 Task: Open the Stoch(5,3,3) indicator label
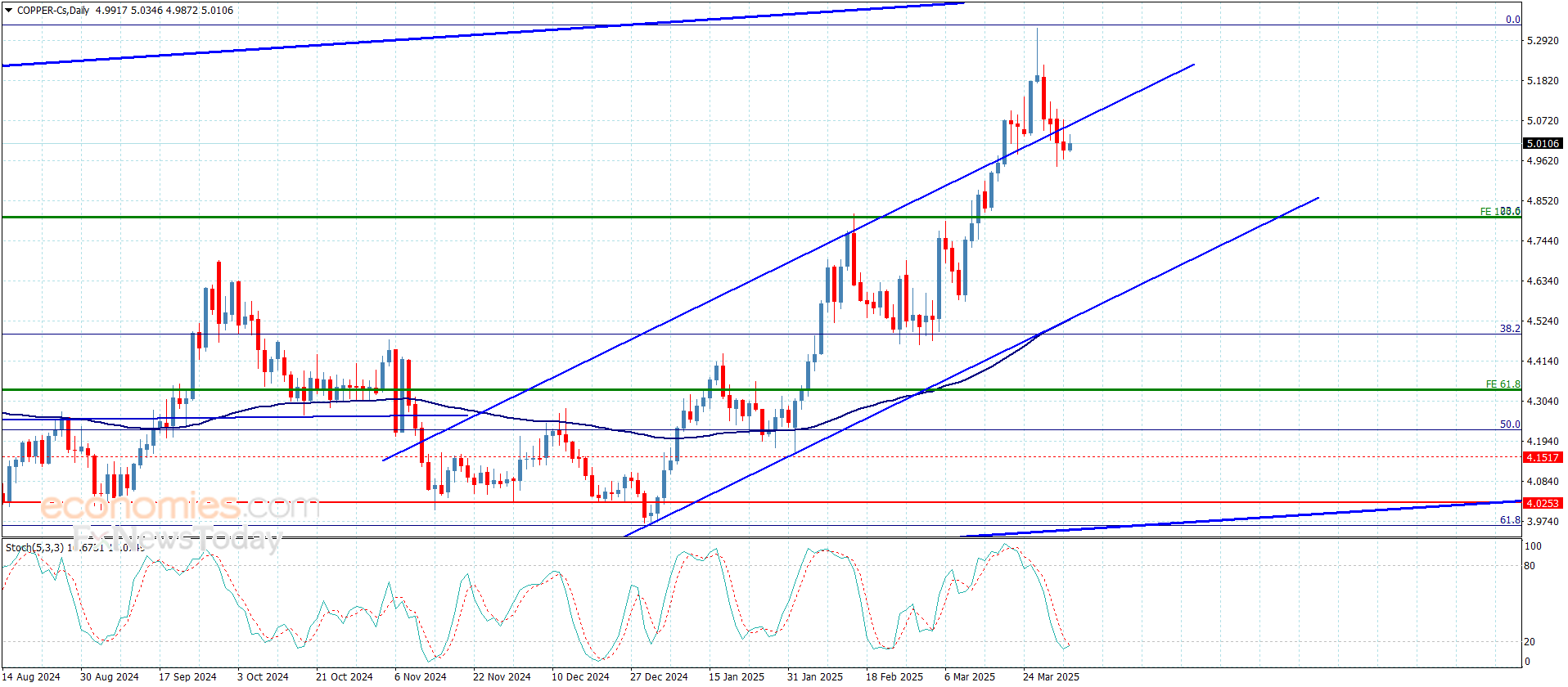coord(34,547)
